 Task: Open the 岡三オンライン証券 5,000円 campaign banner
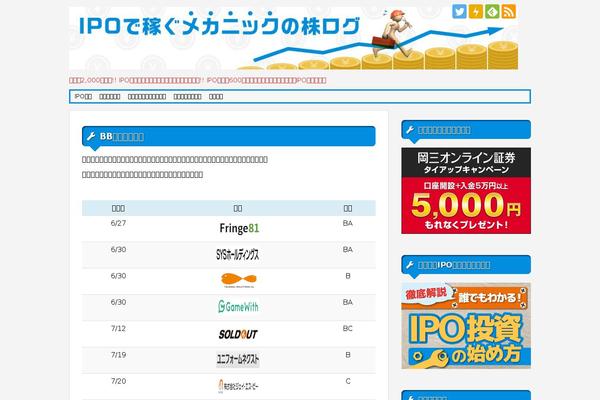coord(466,191)
